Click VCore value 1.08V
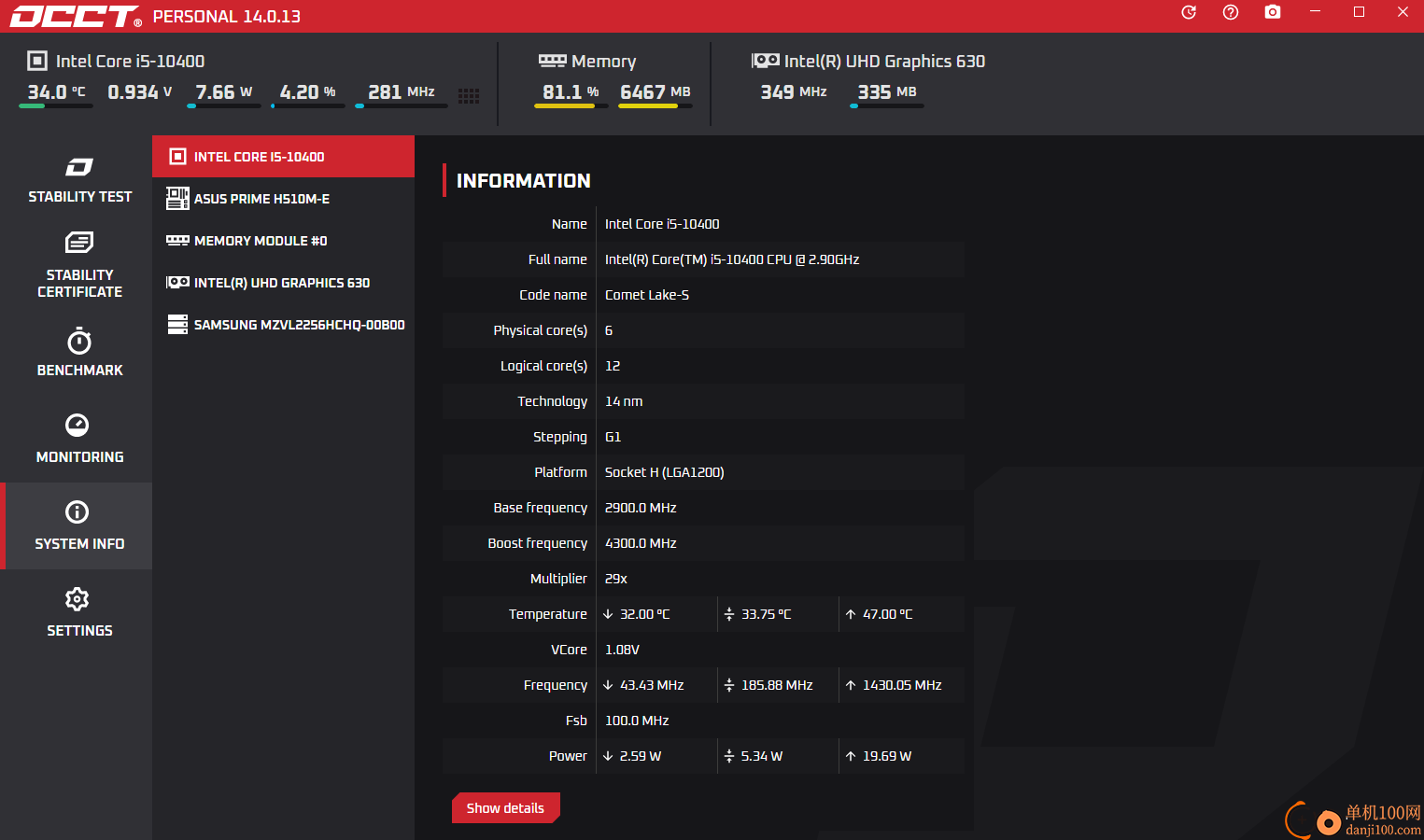 623,650
